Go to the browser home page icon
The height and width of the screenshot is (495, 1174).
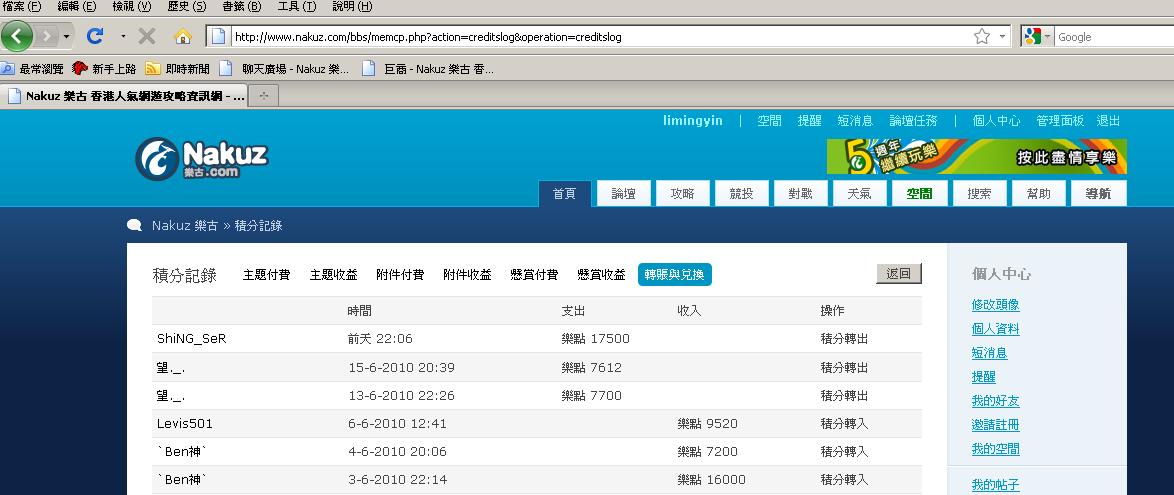click(x=182, y=37)
